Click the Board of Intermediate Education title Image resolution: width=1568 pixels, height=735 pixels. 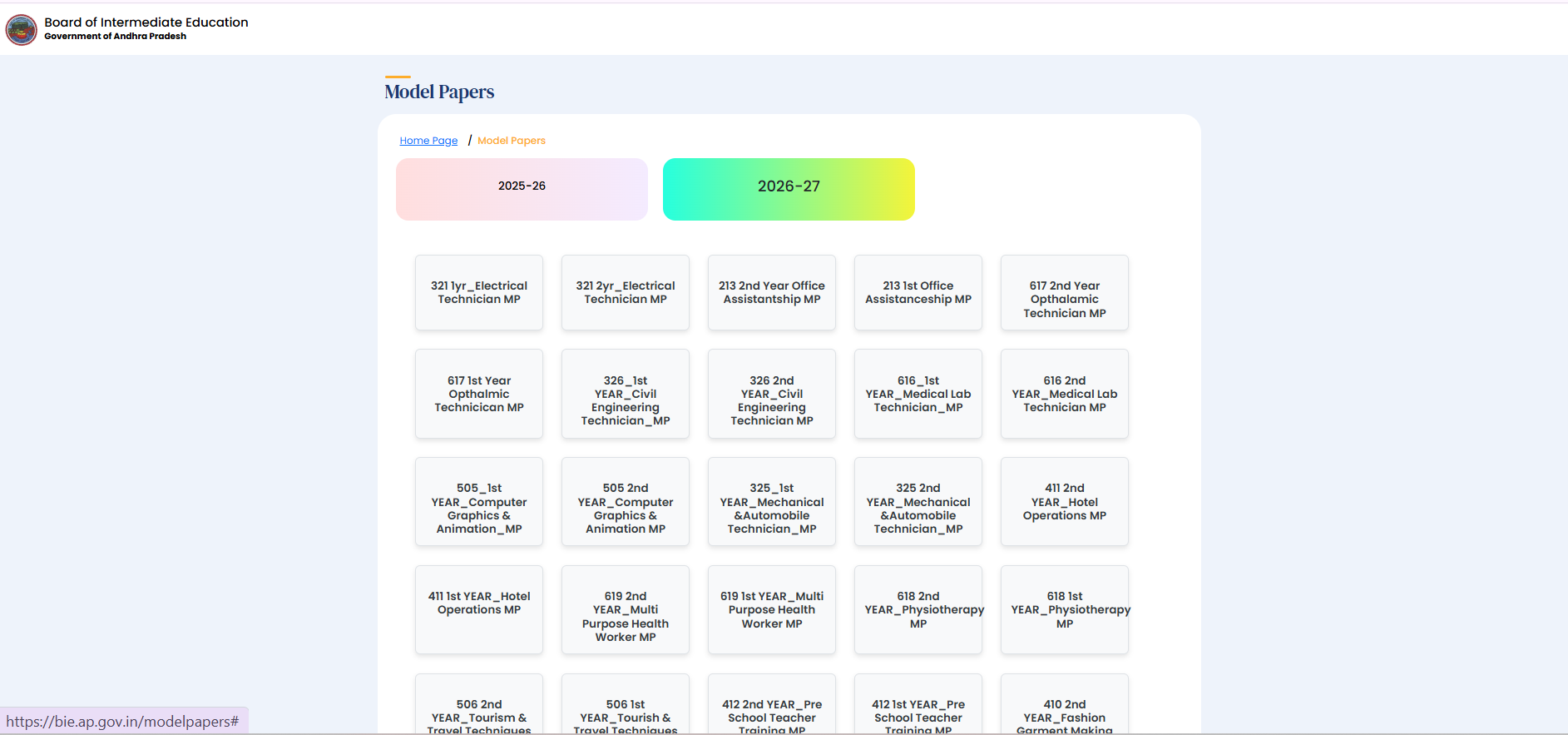pyautogui.click(x=146, y=22)
